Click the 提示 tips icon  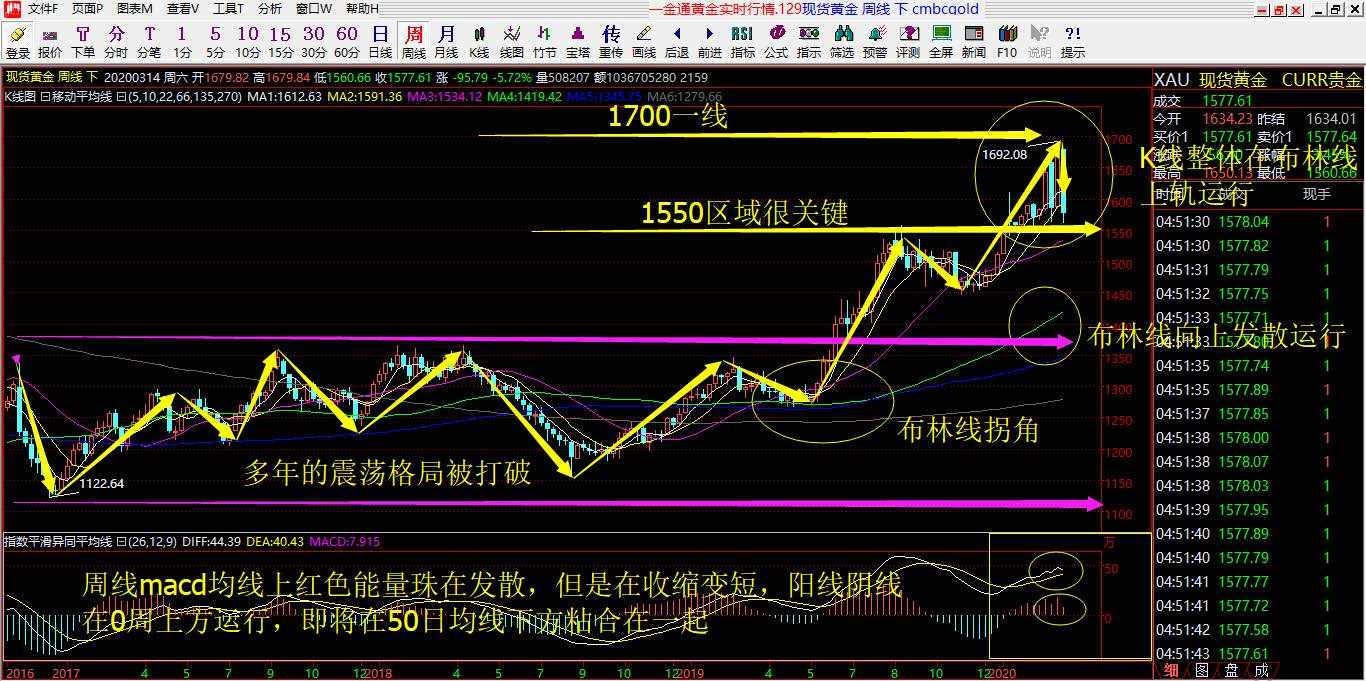[x=1073, y=42]
